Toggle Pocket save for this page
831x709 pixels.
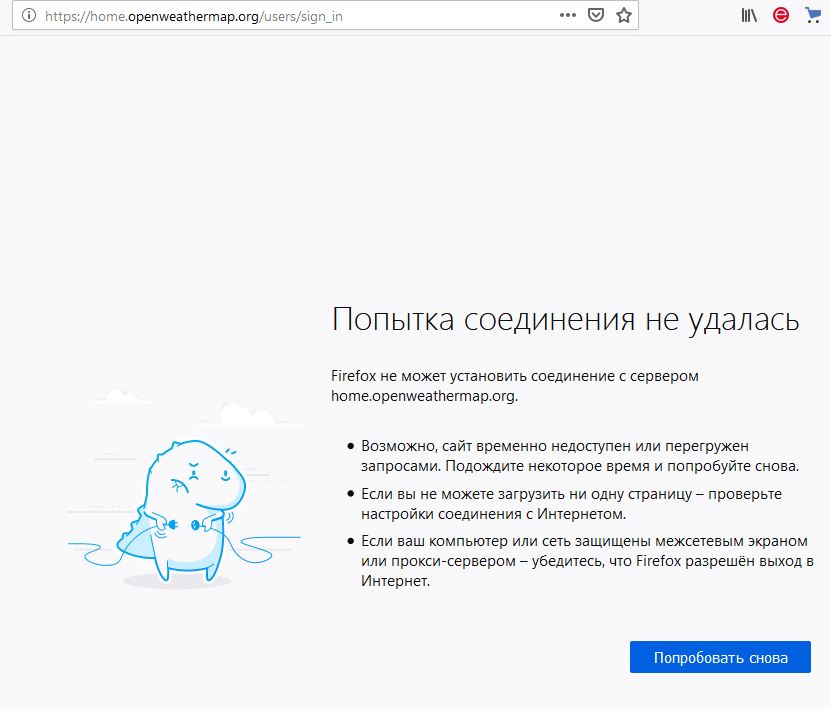coord(595,15)
